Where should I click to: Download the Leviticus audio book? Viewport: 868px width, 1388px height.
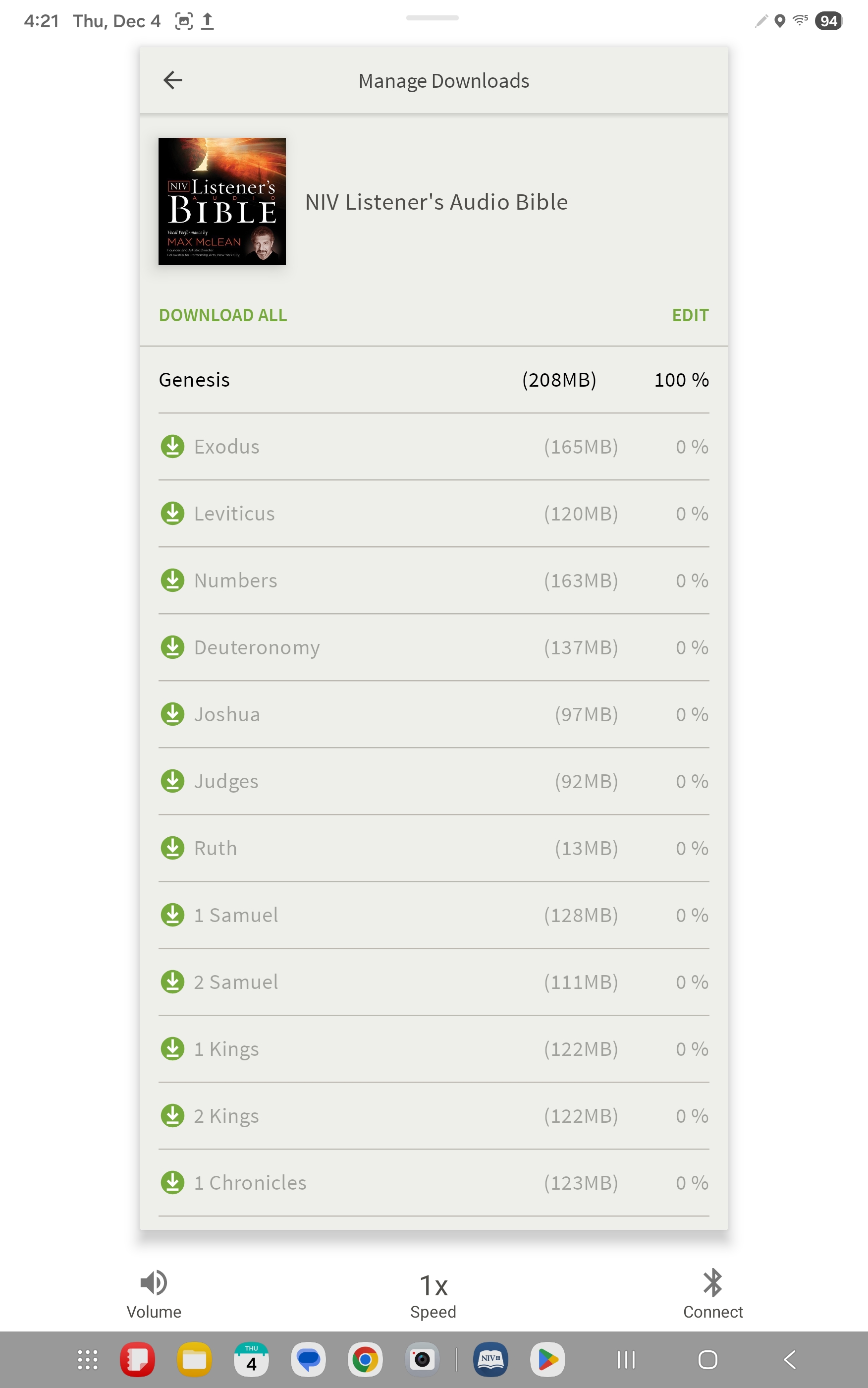click(x=172, y=514)
